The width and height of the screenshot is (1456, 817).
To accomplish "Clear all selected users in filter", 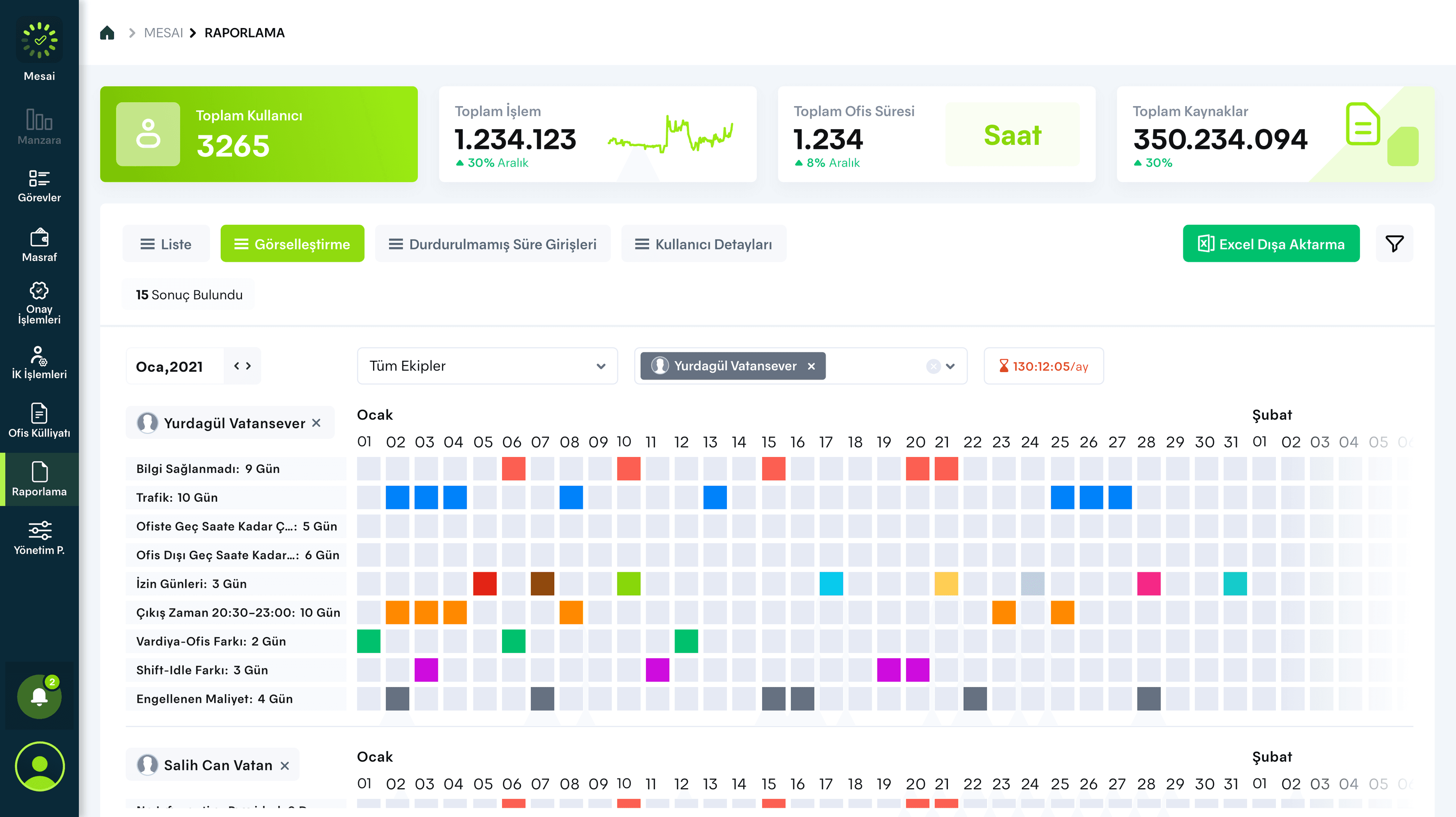I will (x=933, y=366).
